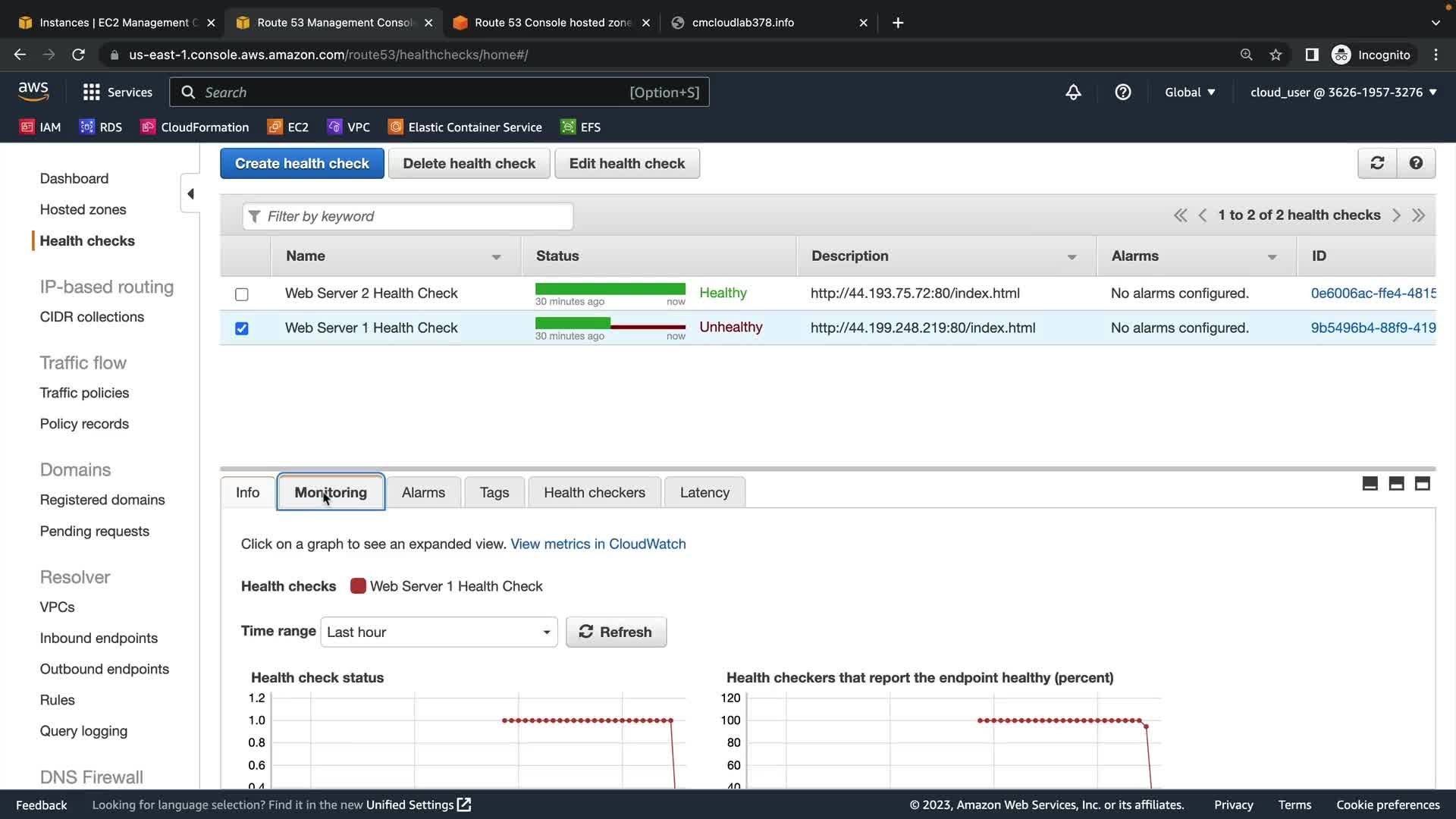Click the Create health check button
1456x819 pixels.
[x=302, y=164]
